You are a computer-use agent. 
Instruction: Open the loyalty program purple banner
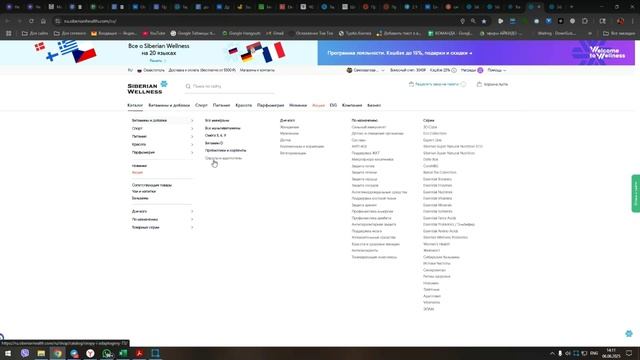[x=476, y=53]
